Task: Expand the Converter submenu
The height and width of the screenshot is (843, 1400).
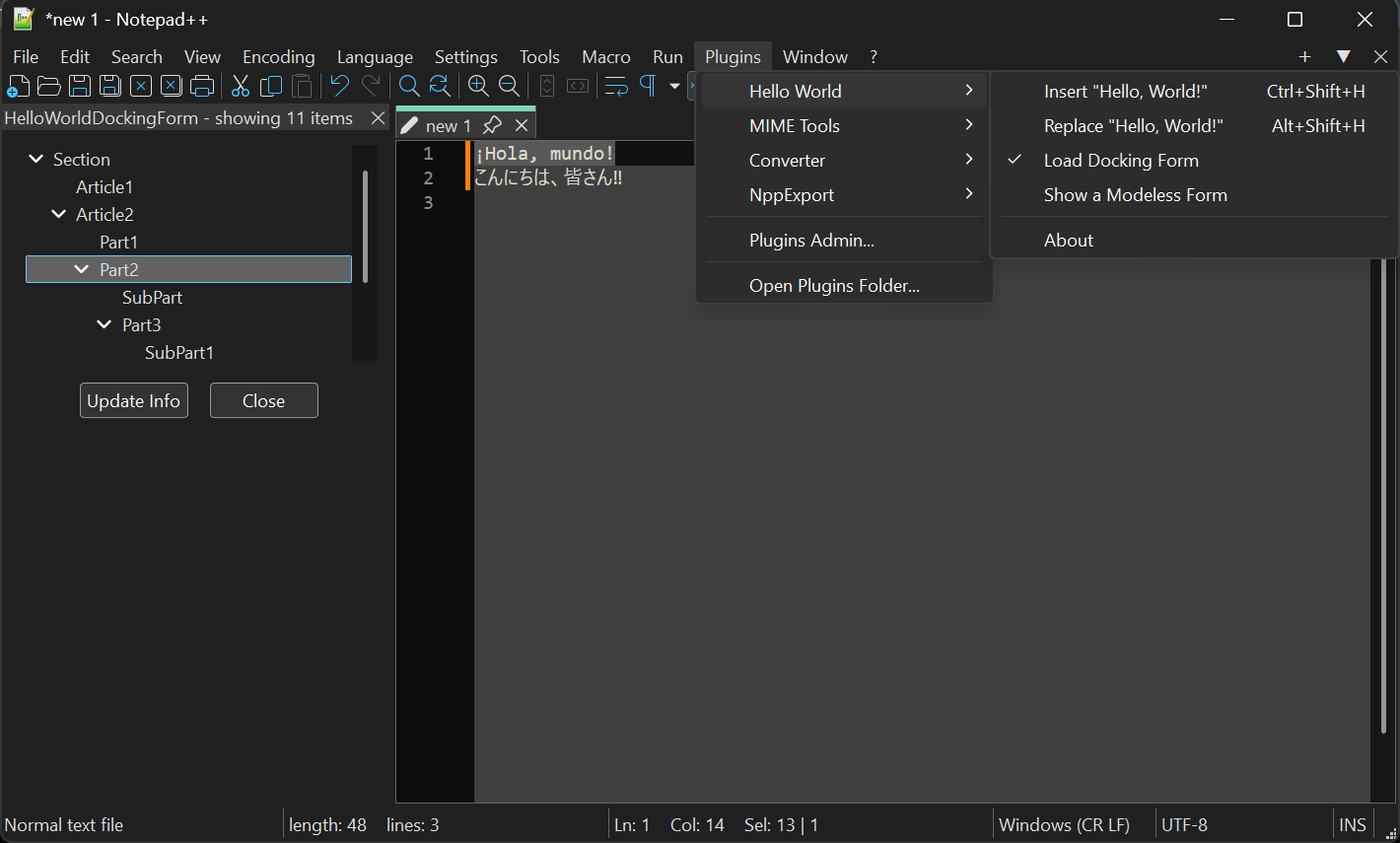Action: click(844, 161)
